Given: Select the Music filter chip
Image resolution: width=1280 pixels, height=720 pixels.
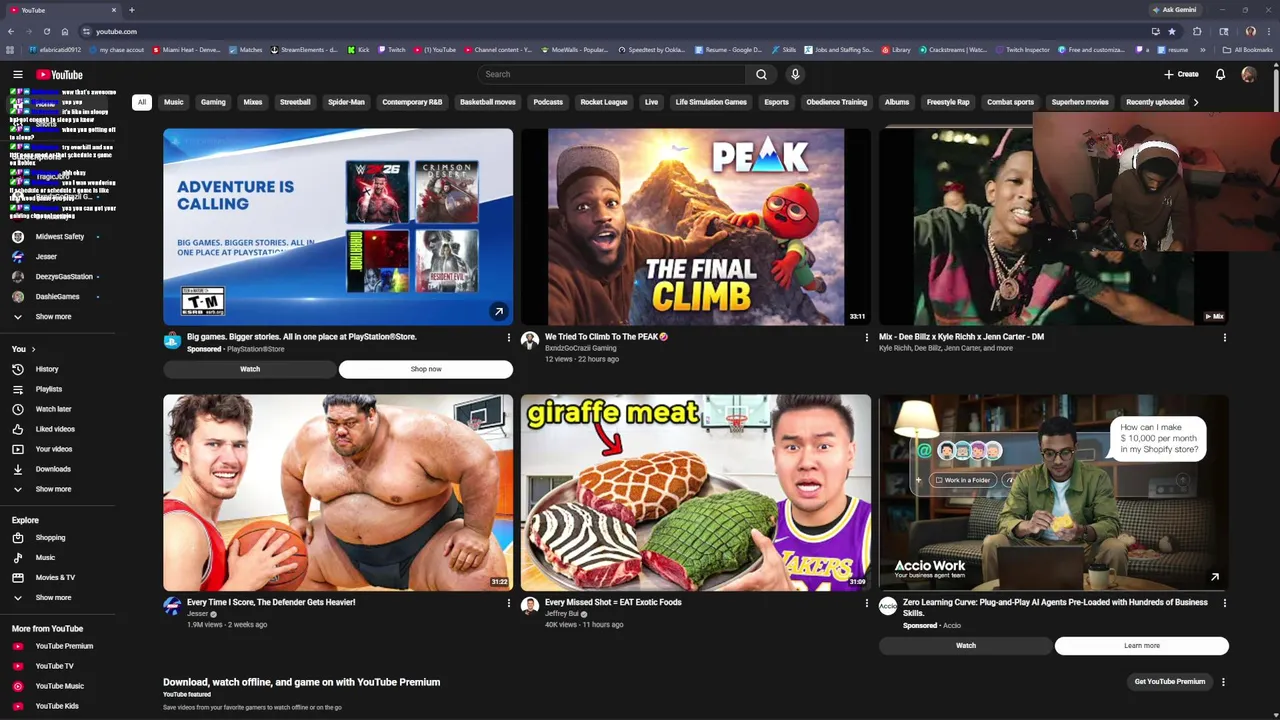Looking at the screenshot, I should click(x=174, y=102).
